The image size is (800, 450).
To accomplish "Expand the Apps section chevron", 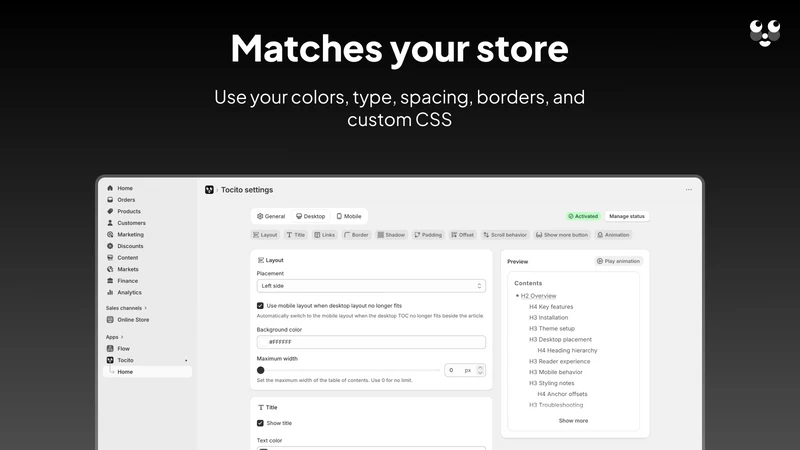I will (122, 337).
